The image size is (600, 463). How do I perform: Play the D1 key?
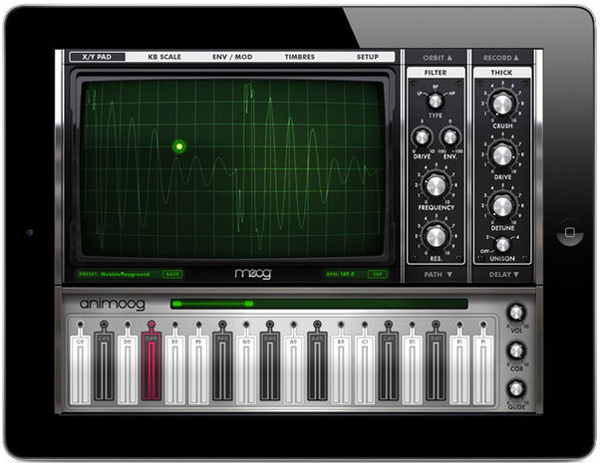tap(412, 369)
